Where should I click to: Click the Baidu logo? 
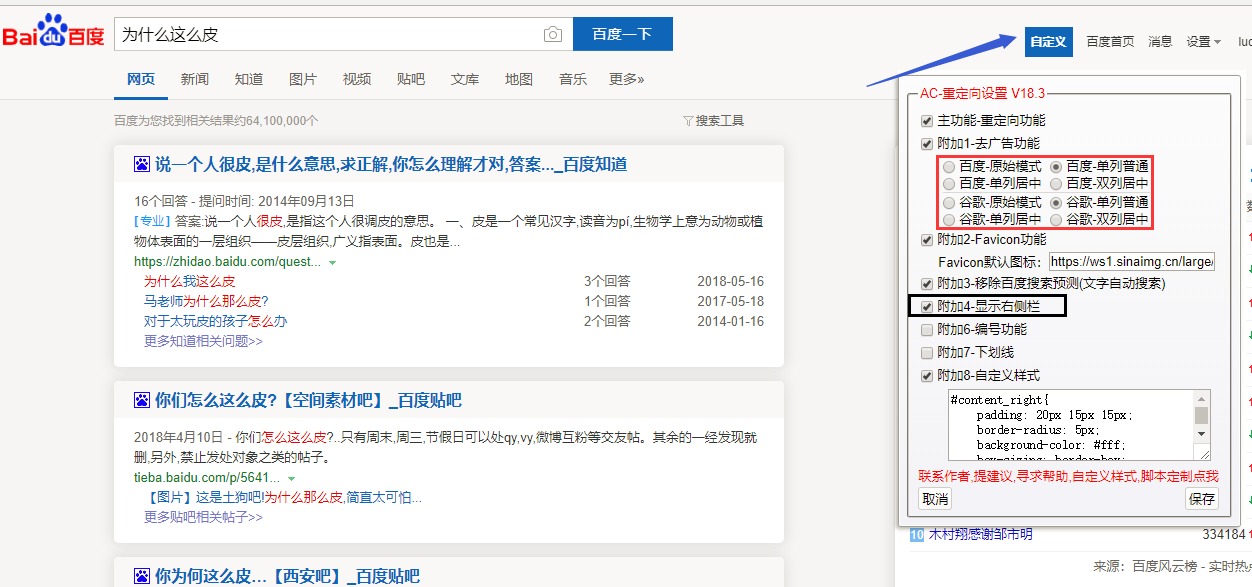53,33
